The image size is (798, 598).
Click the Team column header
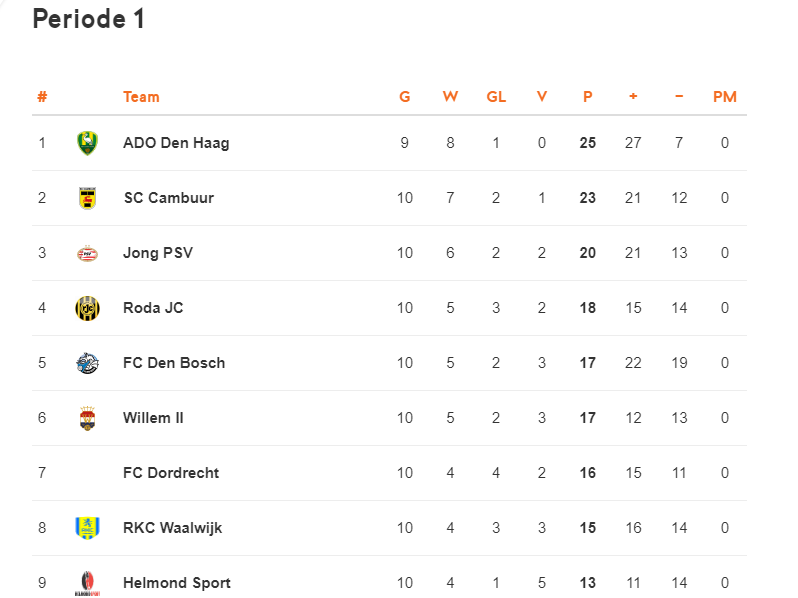141,97
